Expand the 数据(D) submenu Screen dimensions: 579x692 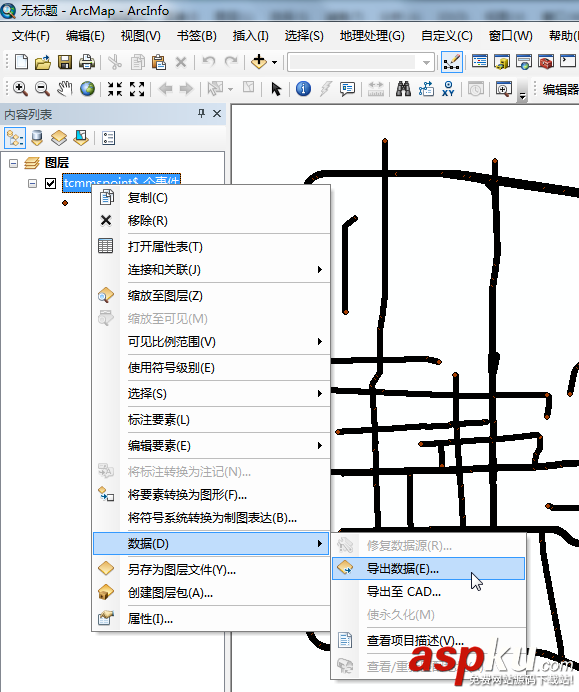[x=211, y=544]
